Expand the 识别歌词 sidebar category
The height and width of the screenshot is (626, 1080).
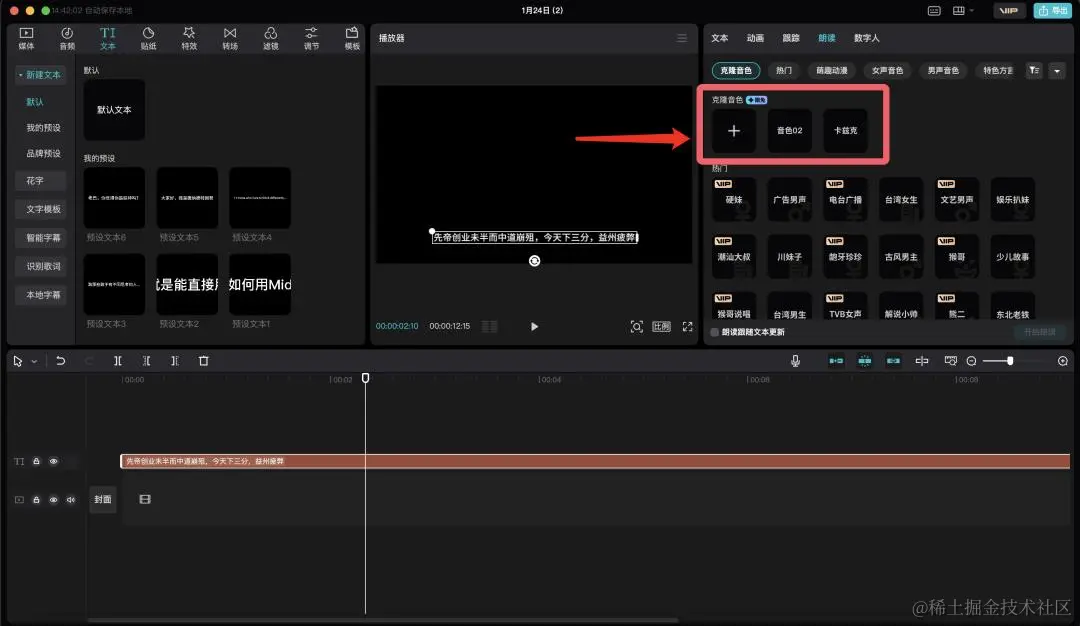click(41, 266)
